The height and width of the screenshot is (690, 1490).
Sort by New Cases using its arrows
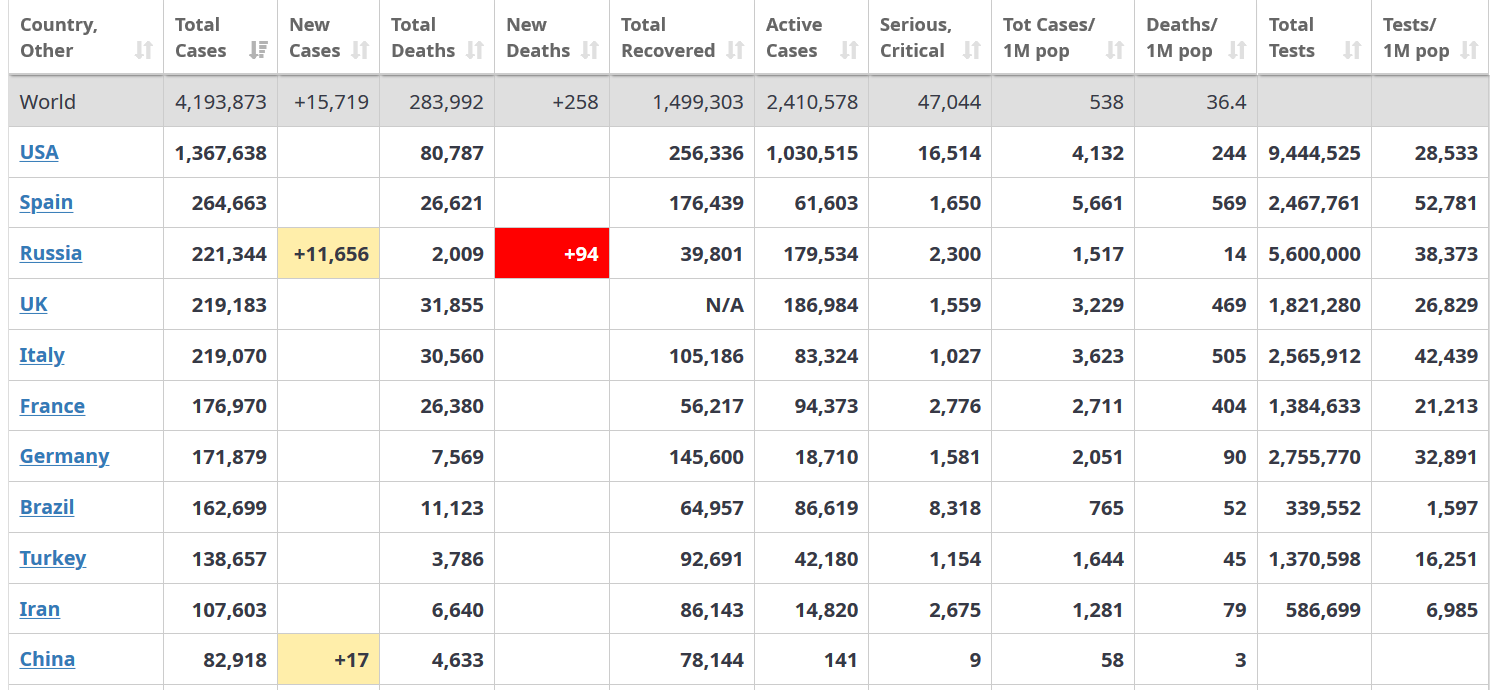360,50
